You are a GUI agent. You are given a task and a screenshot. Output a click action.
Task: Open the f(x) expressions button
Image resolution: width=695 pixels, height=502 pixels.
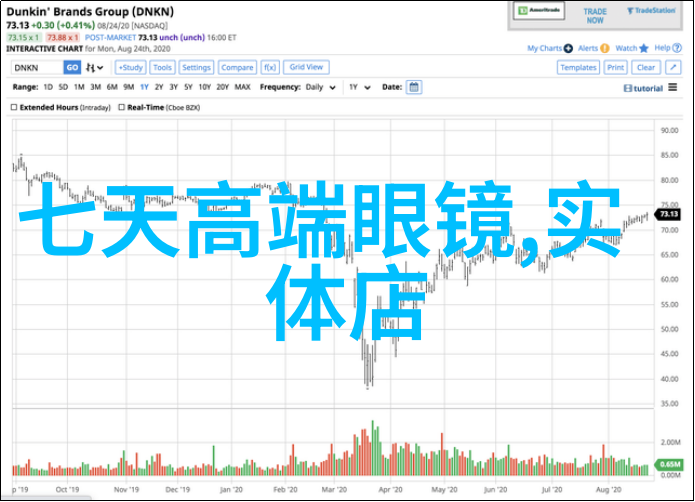tap(270, 67)
